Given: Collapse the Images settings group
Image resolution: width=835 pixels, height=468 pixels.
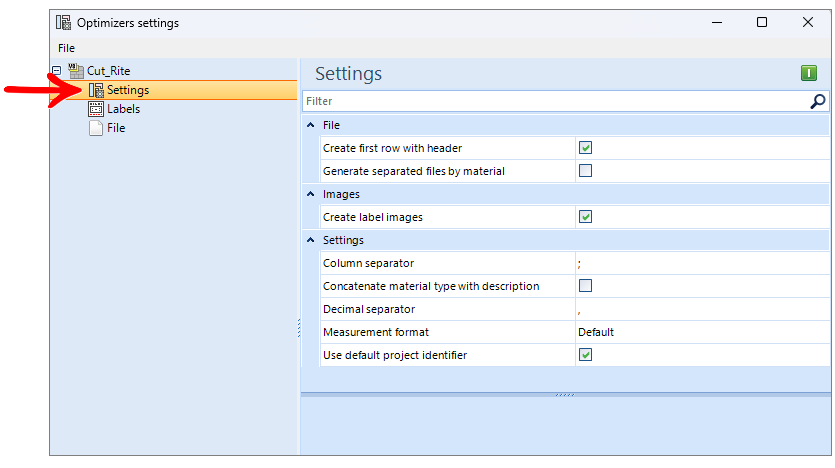Looking at the screenshot, I should tap(310, 194).
